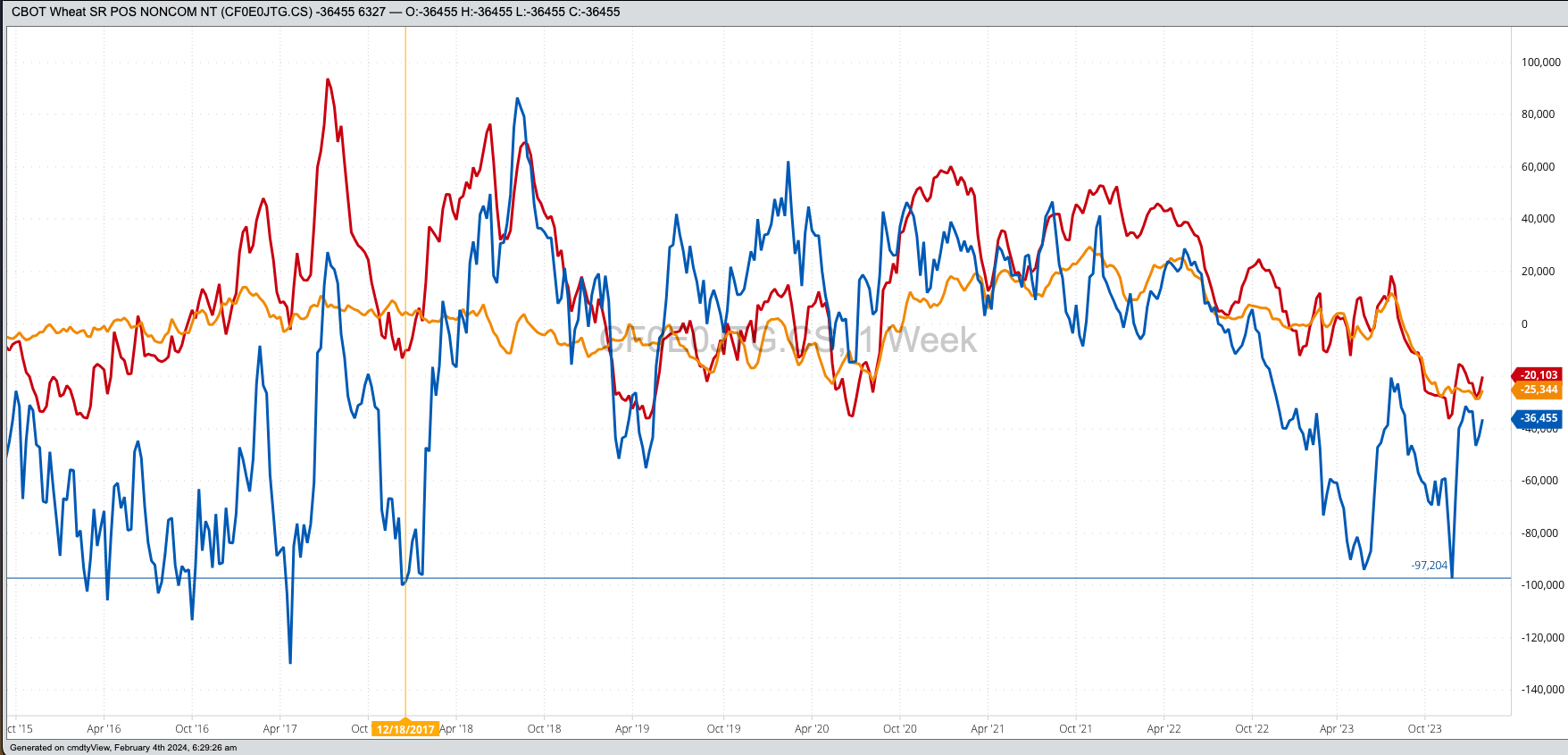Click the 0 level on price axis
The width and height of the screenshot is (1568, 755).
[x=1524, y=324]
